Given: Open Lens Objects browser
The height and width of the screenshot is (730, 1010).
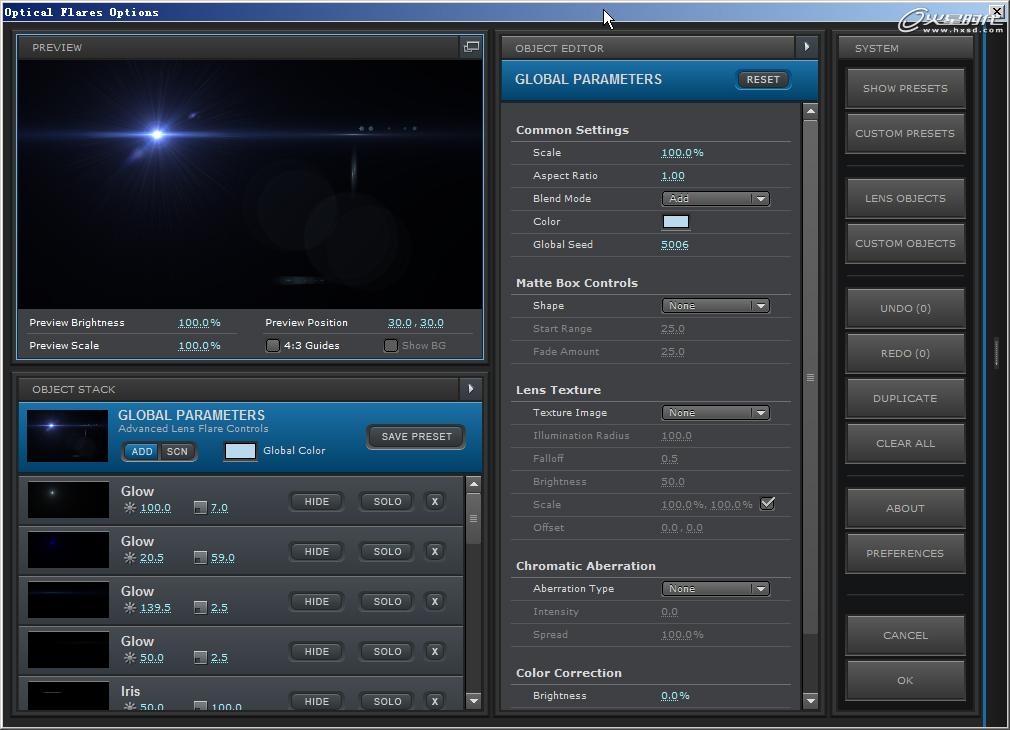Looking at the screenshot, I should coord(905,198).
